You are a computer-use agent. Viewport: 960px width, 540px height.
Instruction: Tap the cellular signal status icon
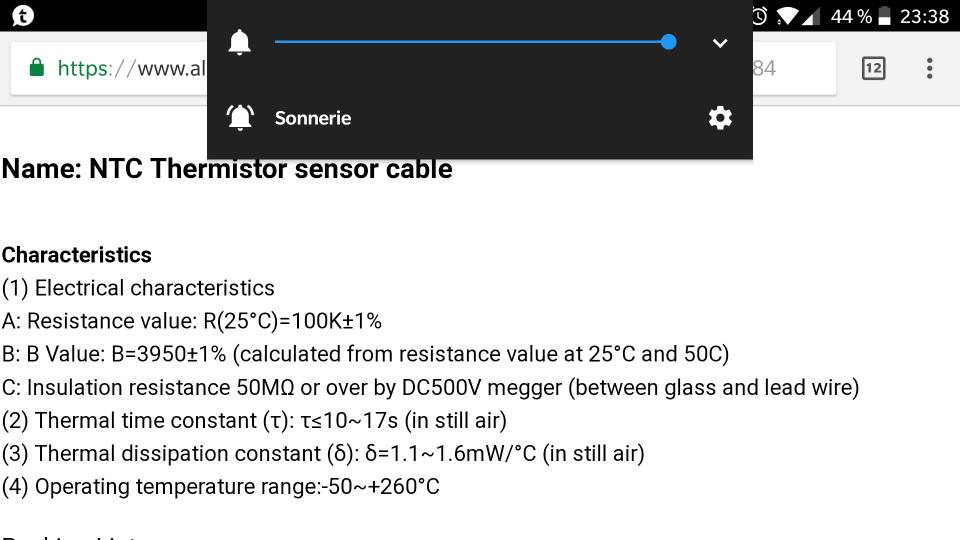pyautogui.click(x=811, y=17)
